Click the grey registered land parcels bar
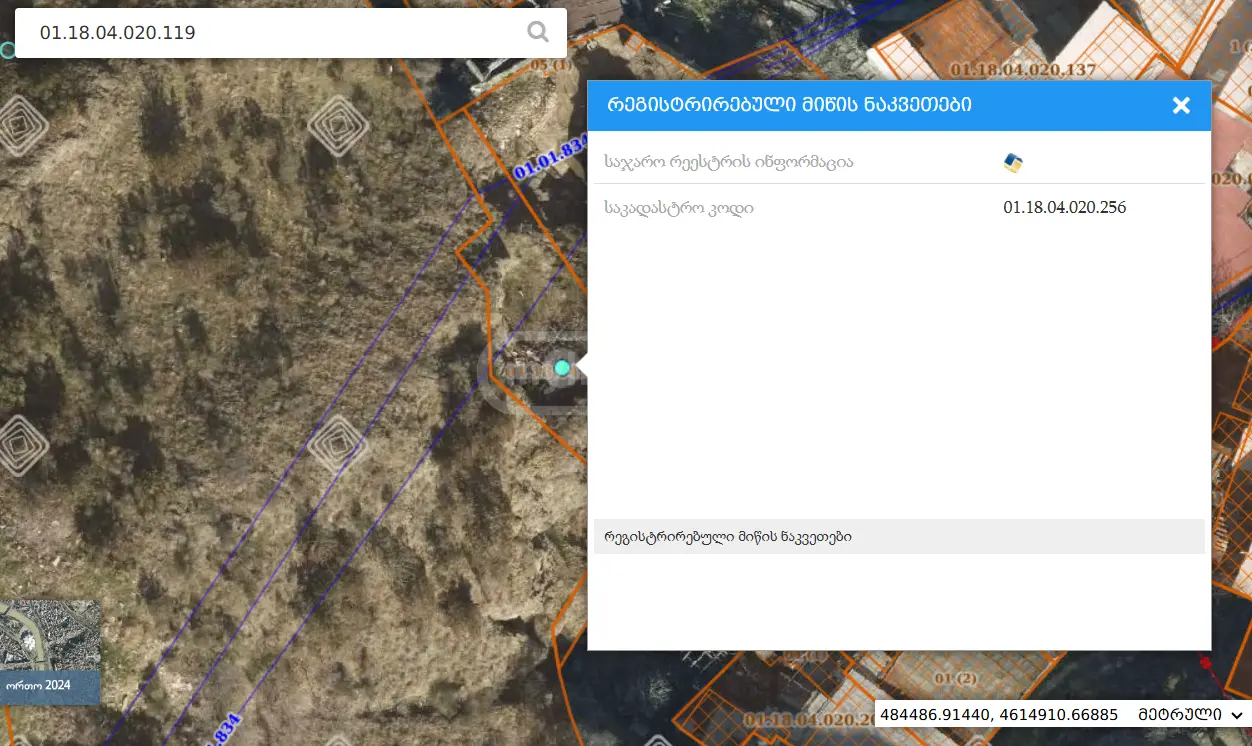 pyautogui.click(x=899, y=536)
